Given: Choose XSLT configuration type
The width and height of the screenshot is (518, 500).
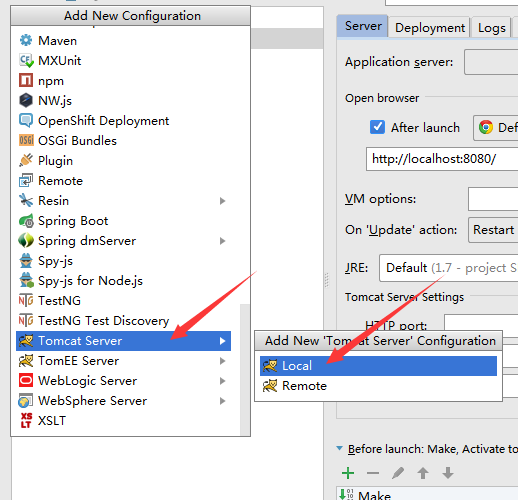Looking at the screenshot, I should coord(123,421).
